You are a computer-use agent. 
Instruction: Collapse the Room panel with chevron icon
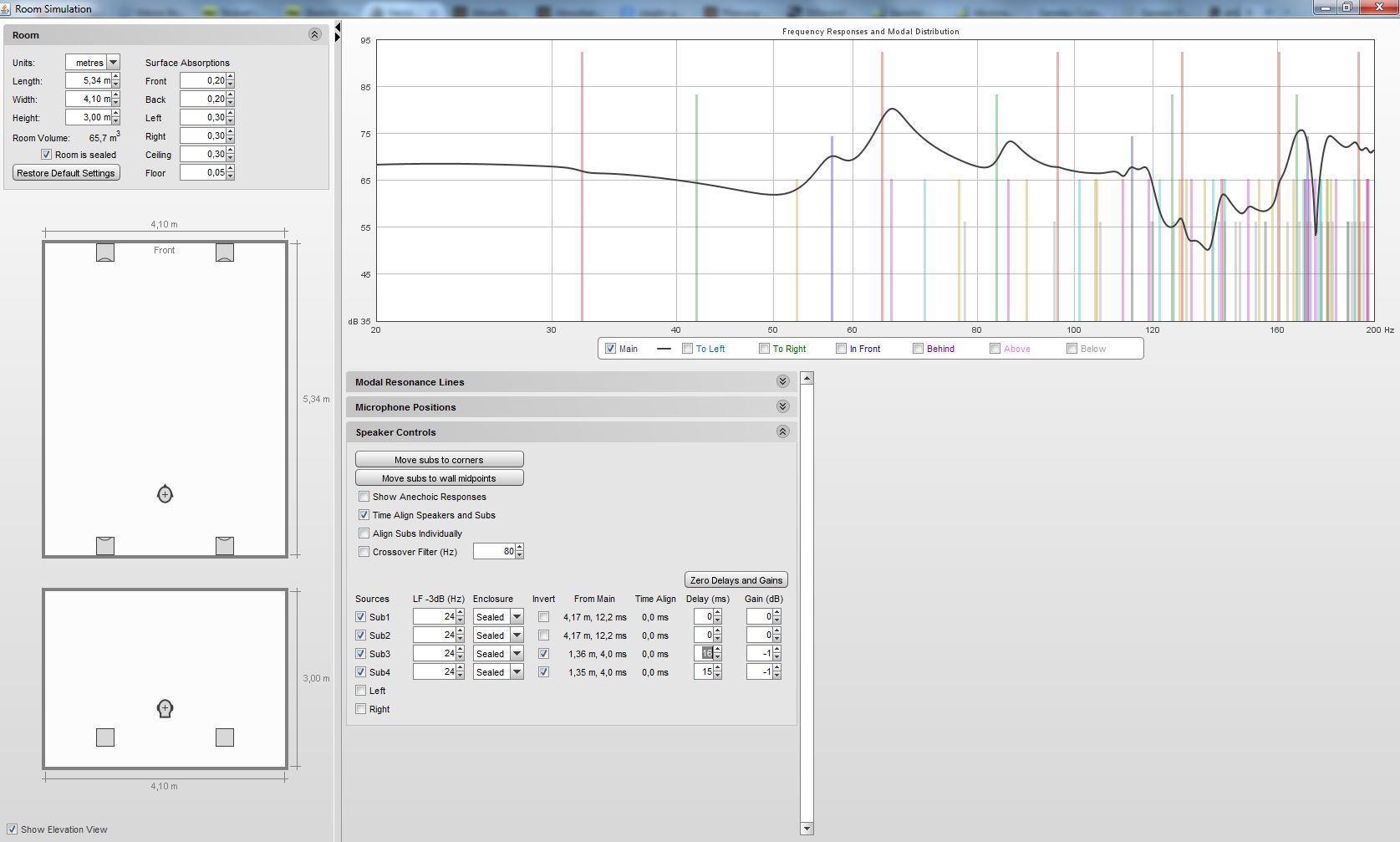tap(314, 35)
